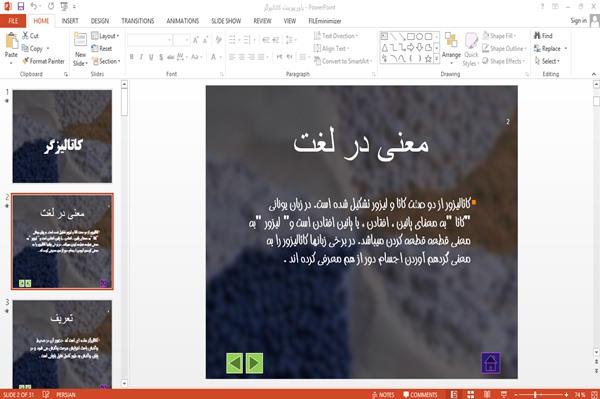Click the green next-arrow button on the slide
Screen dimensions: 600x399
(x=254, y=363)
